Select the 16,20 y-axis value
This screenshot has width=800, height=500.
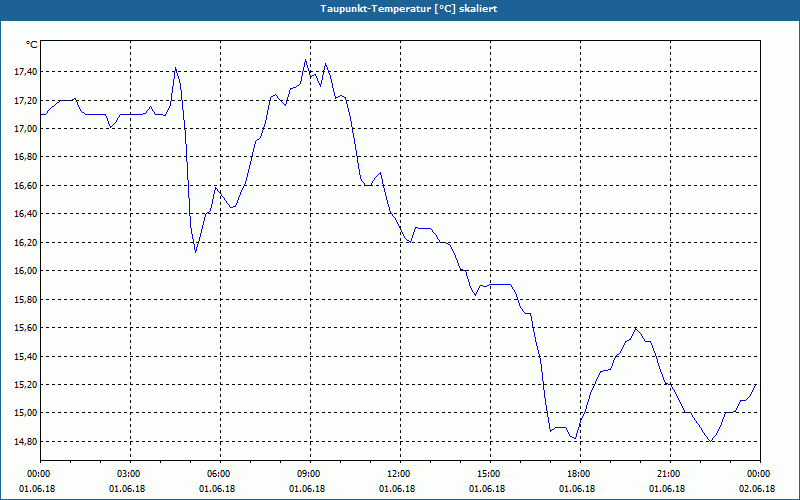click(x=24, y=242)
